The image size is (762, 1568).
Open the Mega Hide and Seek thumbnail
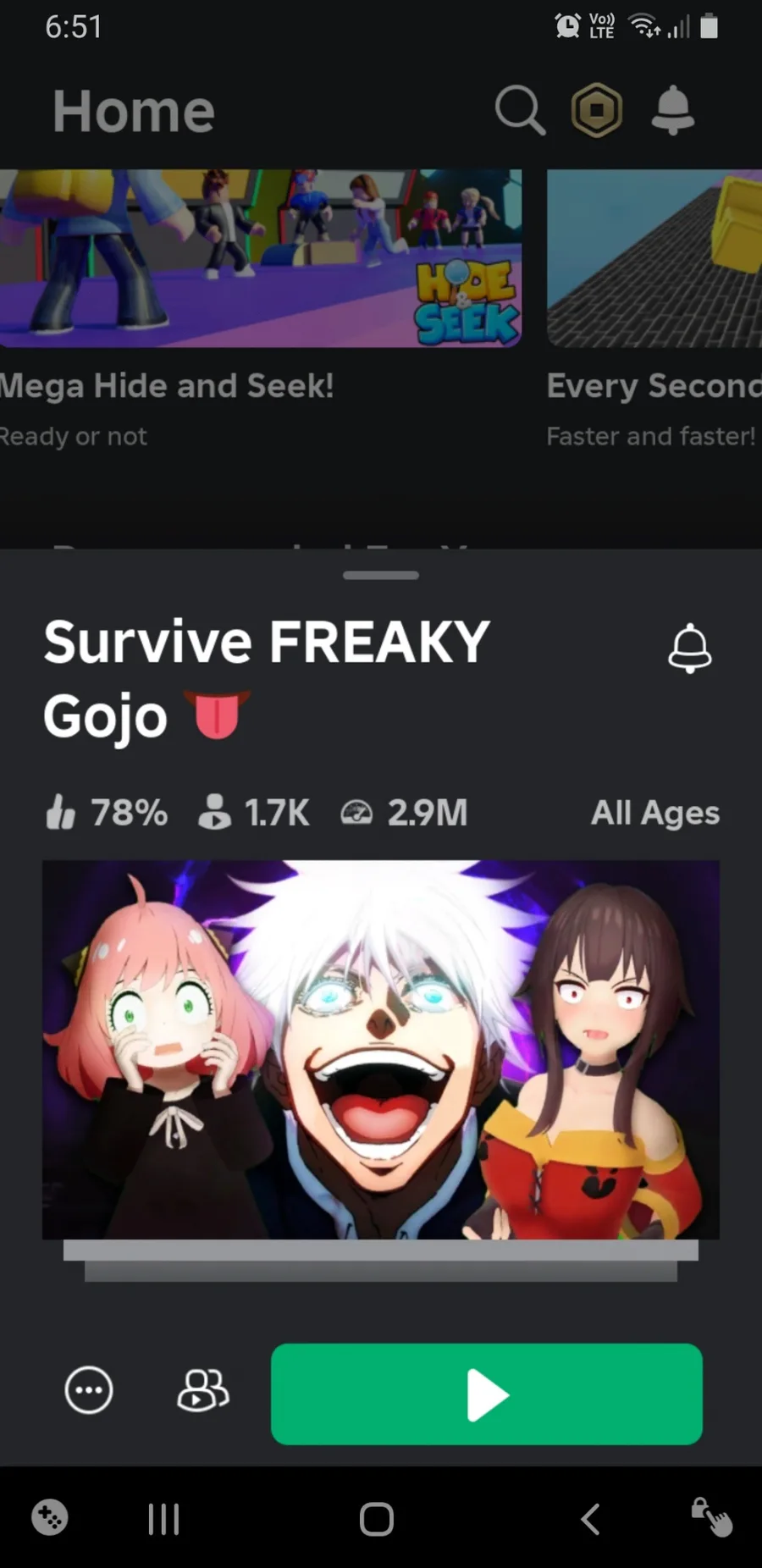coord(261,258)
